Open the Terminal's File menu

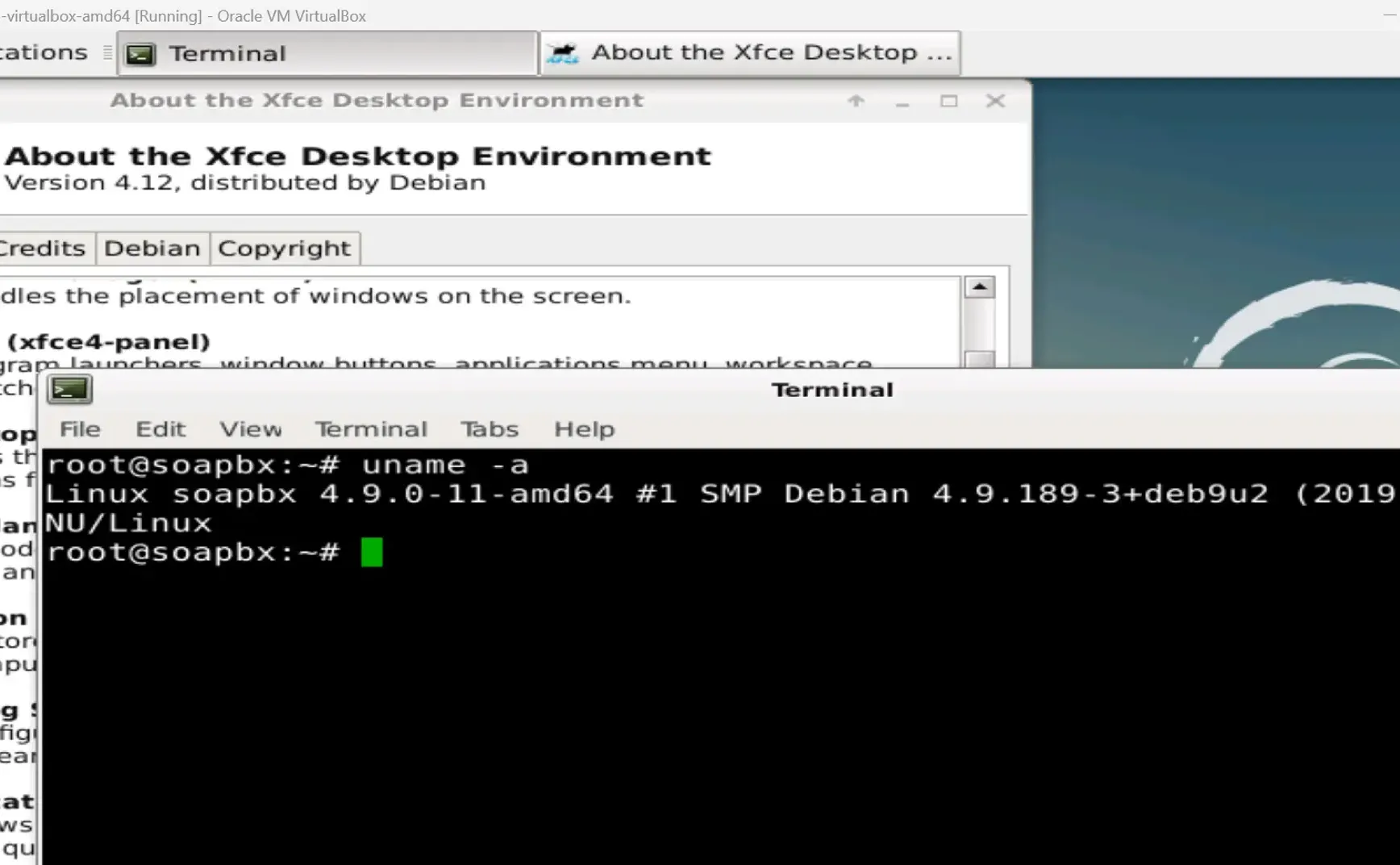tap(80, 429)
